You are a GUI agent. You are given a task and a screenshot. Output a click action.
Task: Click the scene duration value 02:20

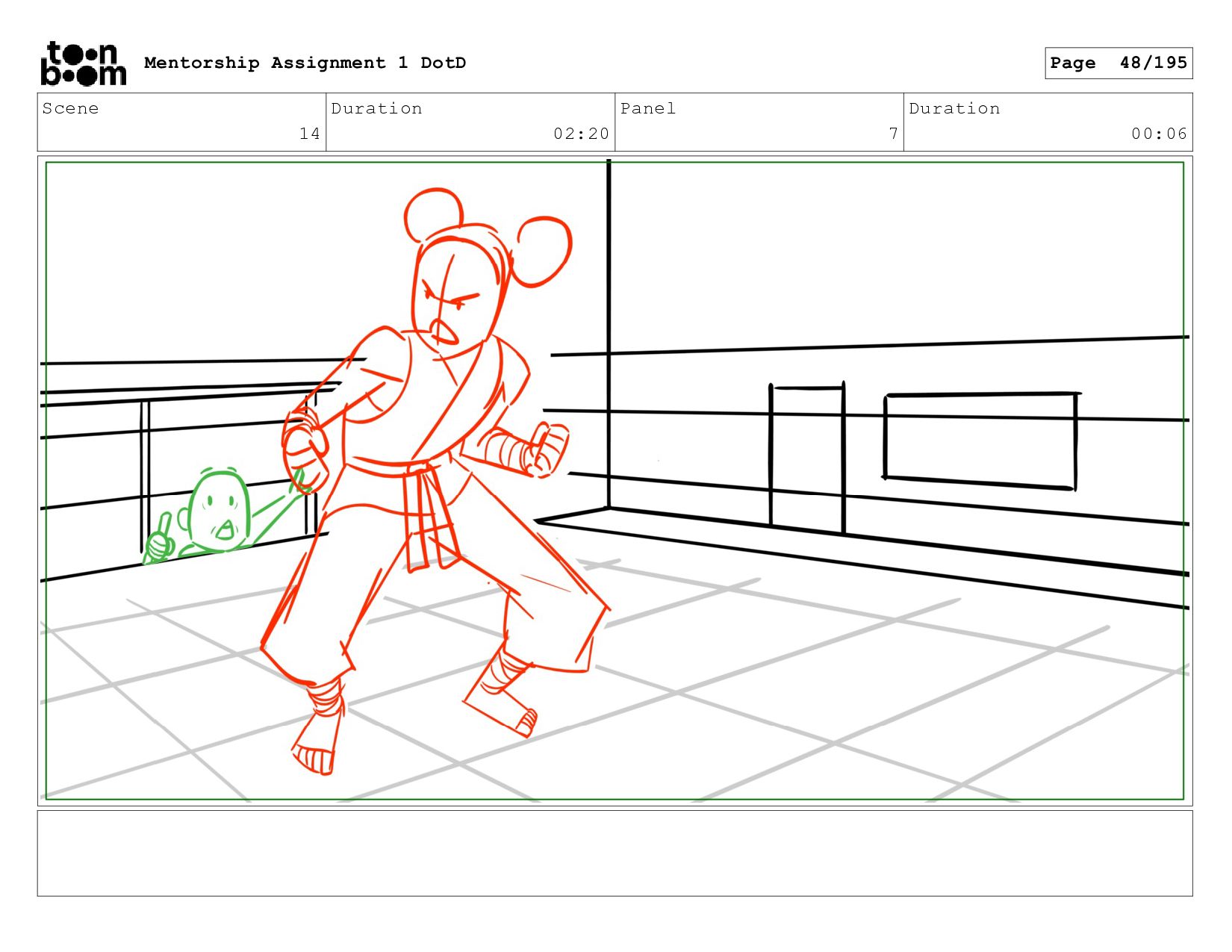coord(581,134)
